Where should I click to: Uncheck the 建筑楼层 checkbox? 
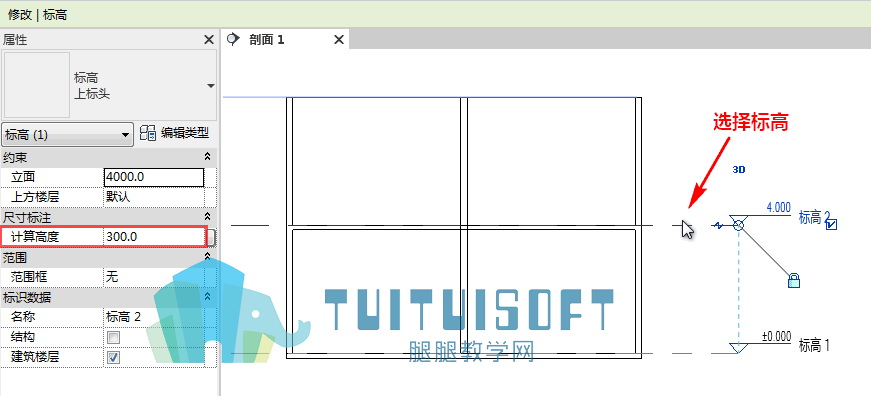tap(113, 357)
